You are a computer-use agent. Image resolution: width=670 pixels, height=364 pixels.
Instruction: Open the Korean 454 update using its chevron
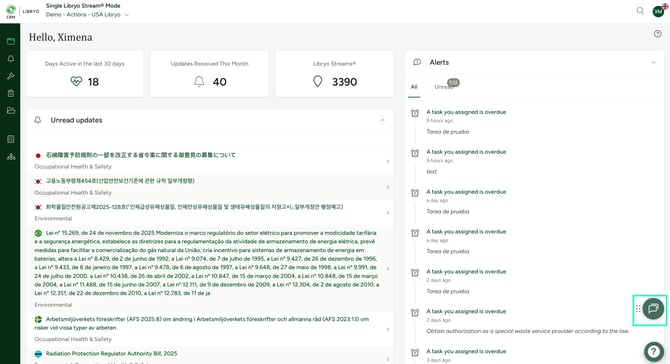(388, 187)
